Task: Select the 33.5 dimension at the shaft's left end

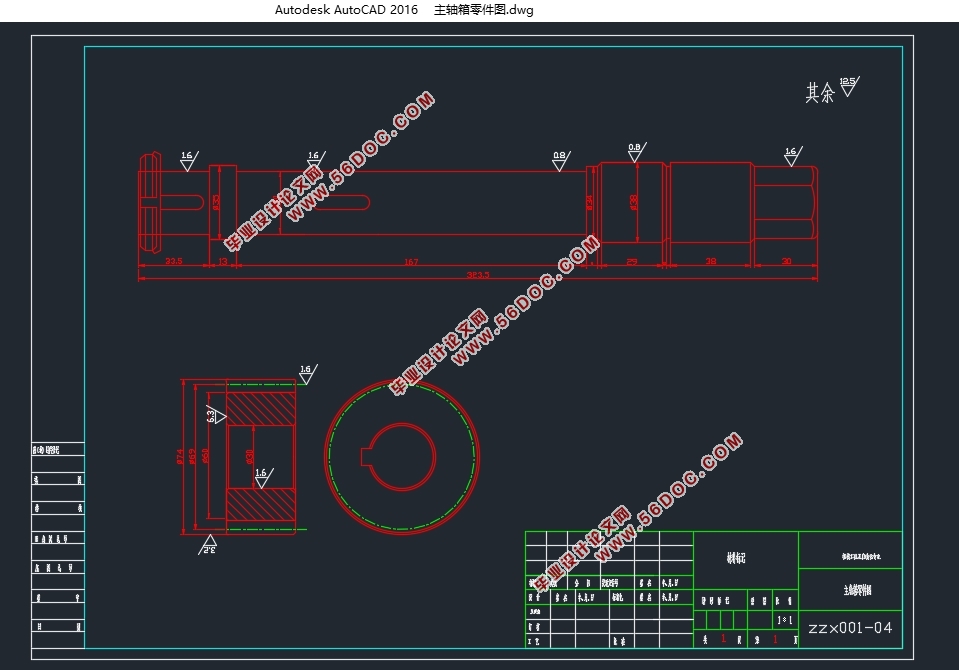Action: tap(173, 262)
